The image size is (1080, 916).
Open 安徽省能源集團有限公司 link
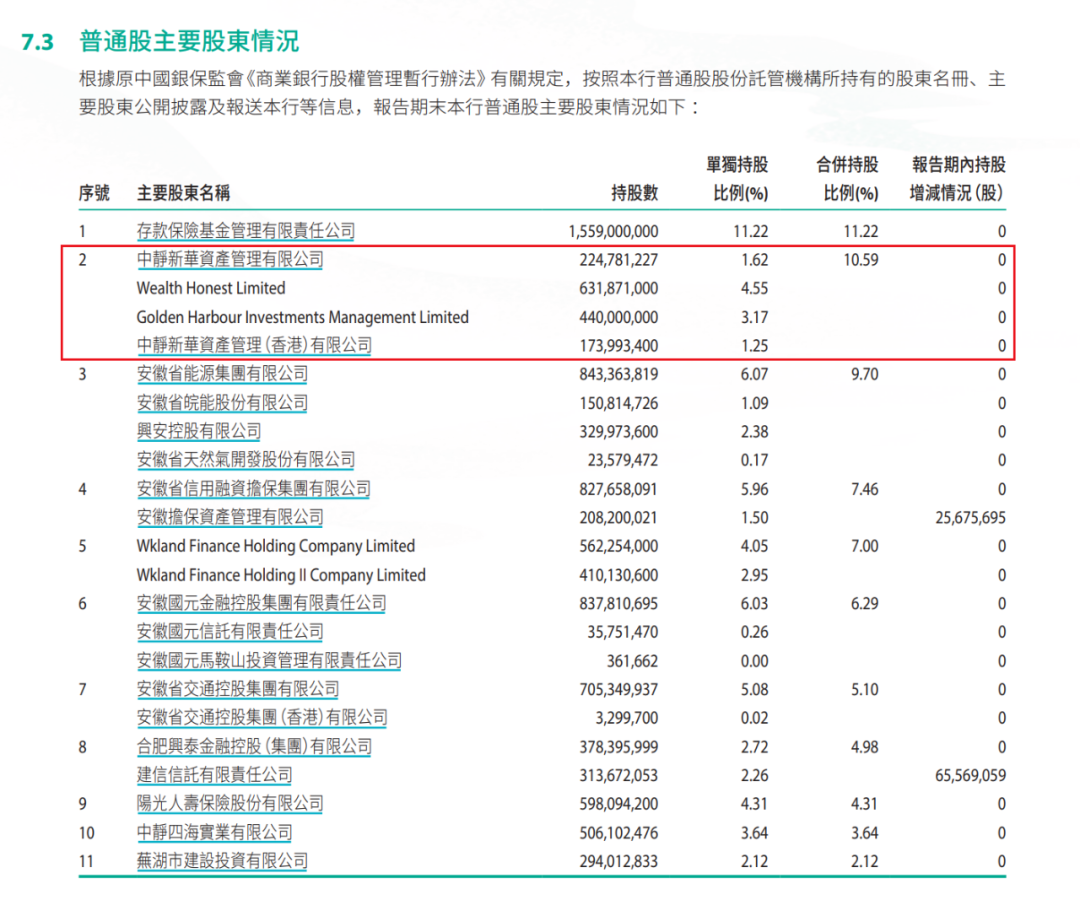coord(222,374)
